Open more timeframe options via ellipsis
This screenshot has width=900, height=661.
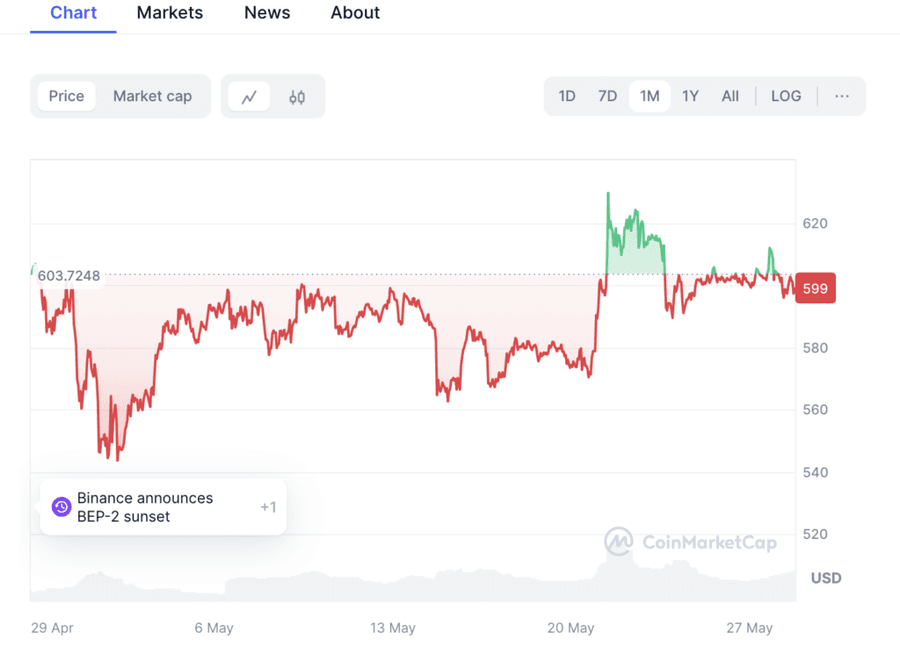point(842,95)
